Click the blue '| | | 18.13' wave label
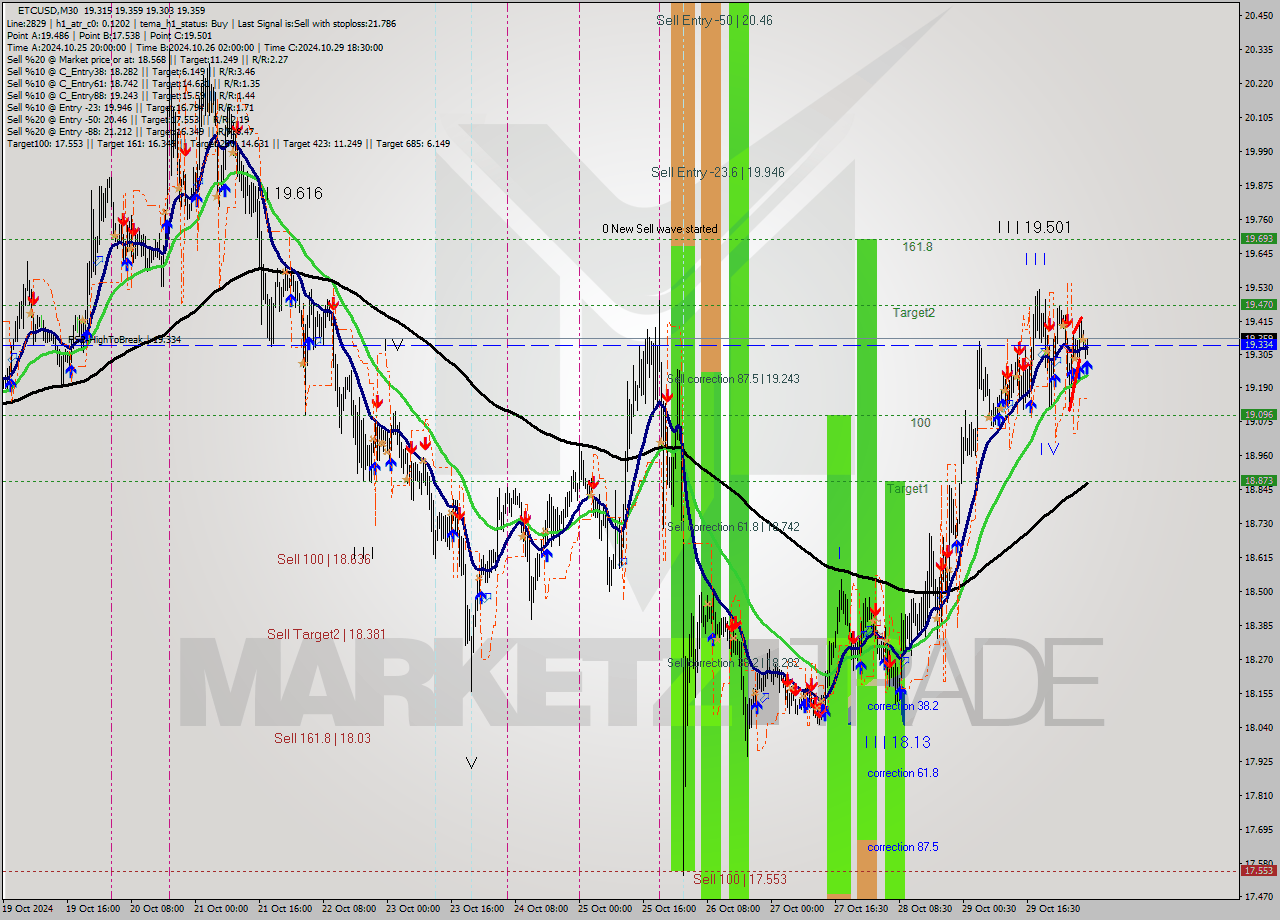Image resolution: width=1280 pixels, height=920 pixels. pyautogui.click(x=897, y=742)
